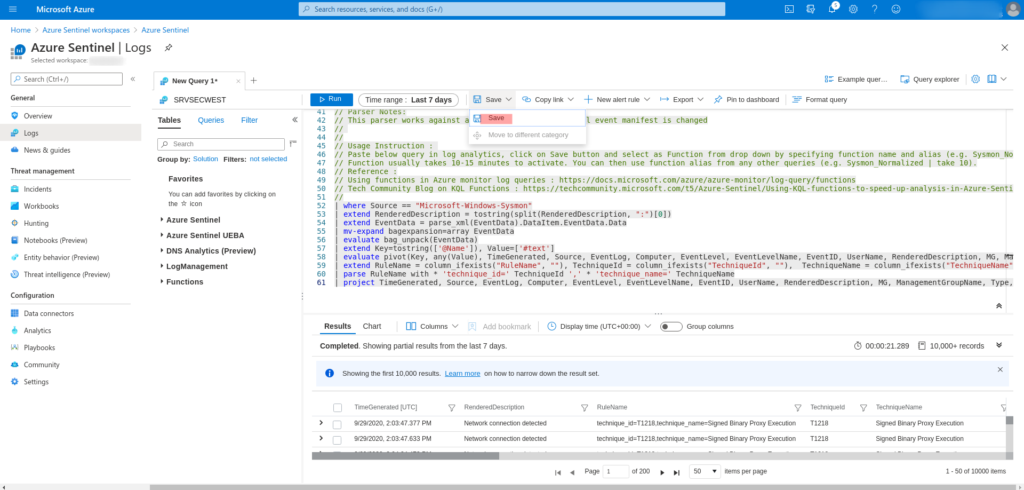The height and width of the screenshot is (490, 1024).
Task: Filter the RuleName column
Action: click(797, 407)
